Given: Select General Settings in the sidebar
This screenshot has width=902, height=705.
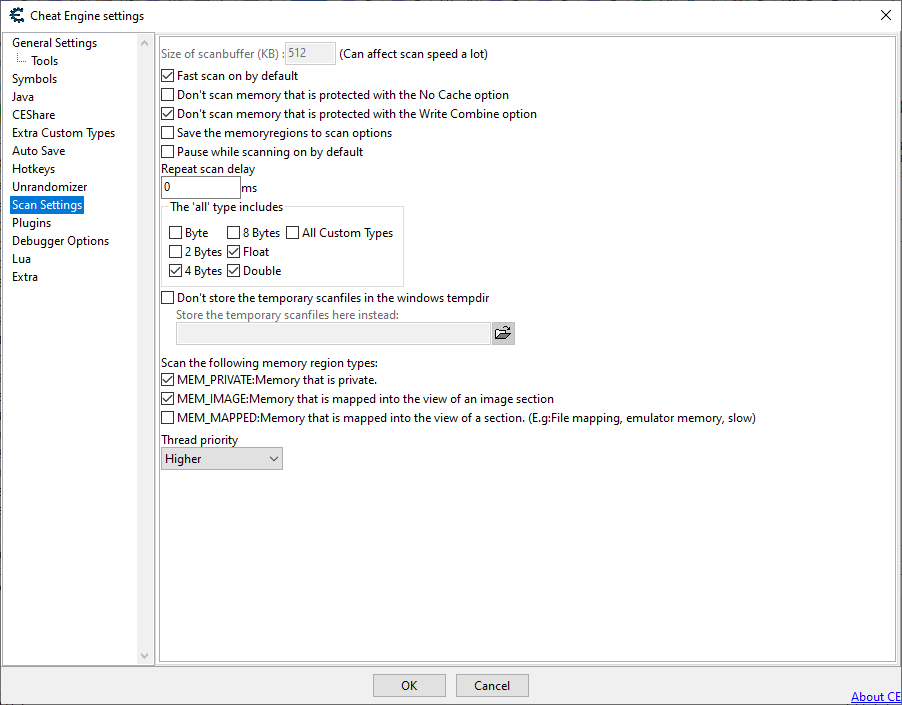Looking at the screenshot, I should coord(54,43).
